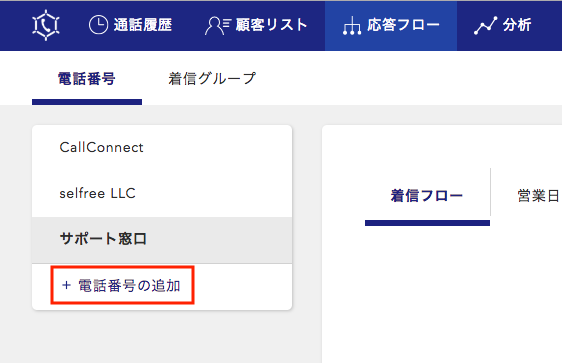Click the plus icon before 電話番号の追加
The width and height of the screenshot is (562, 363).
coord(66,285)
